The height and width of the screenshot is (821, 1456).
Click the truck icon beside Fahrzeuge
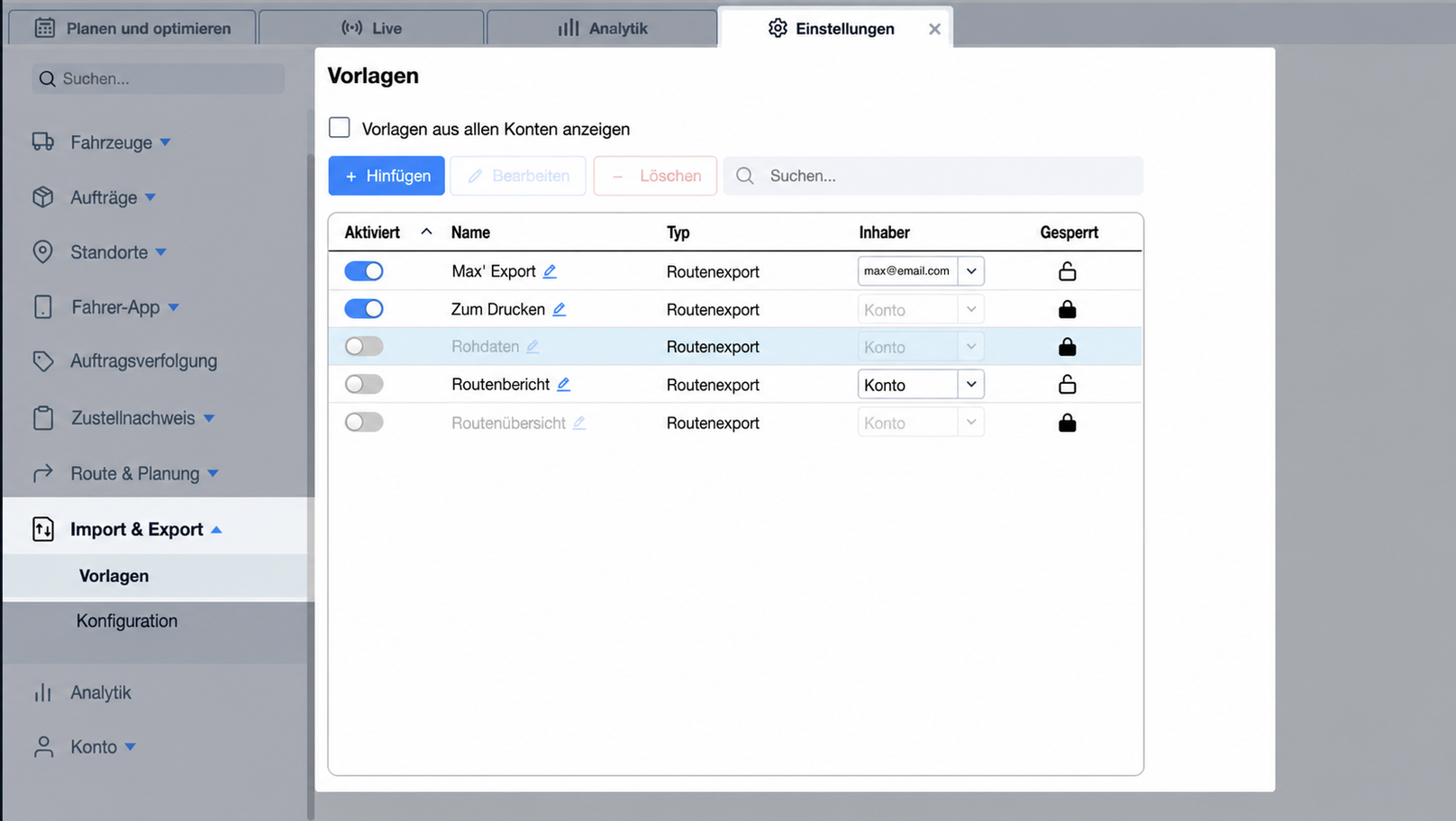click(x=43, y=141)
